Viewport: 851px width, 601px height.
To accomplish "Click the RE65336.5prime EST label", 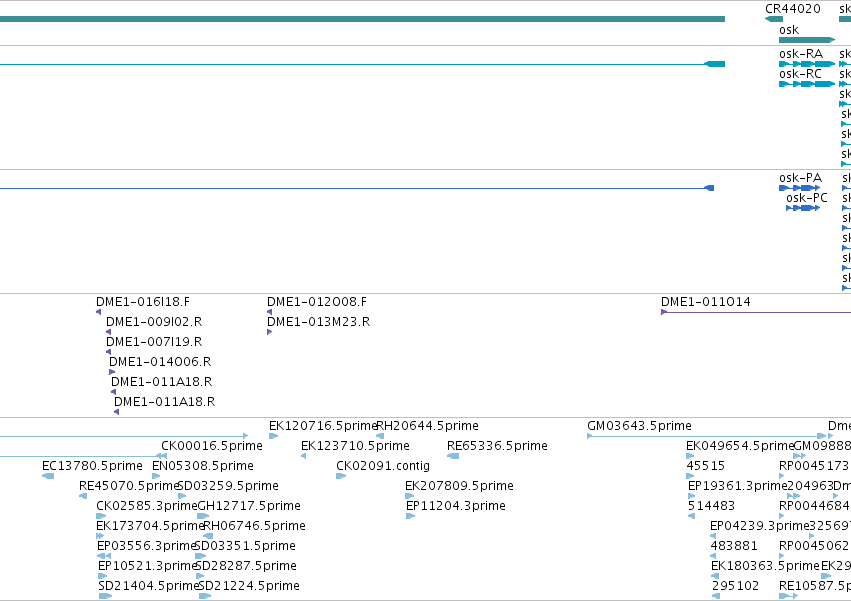I will point(497,446).
